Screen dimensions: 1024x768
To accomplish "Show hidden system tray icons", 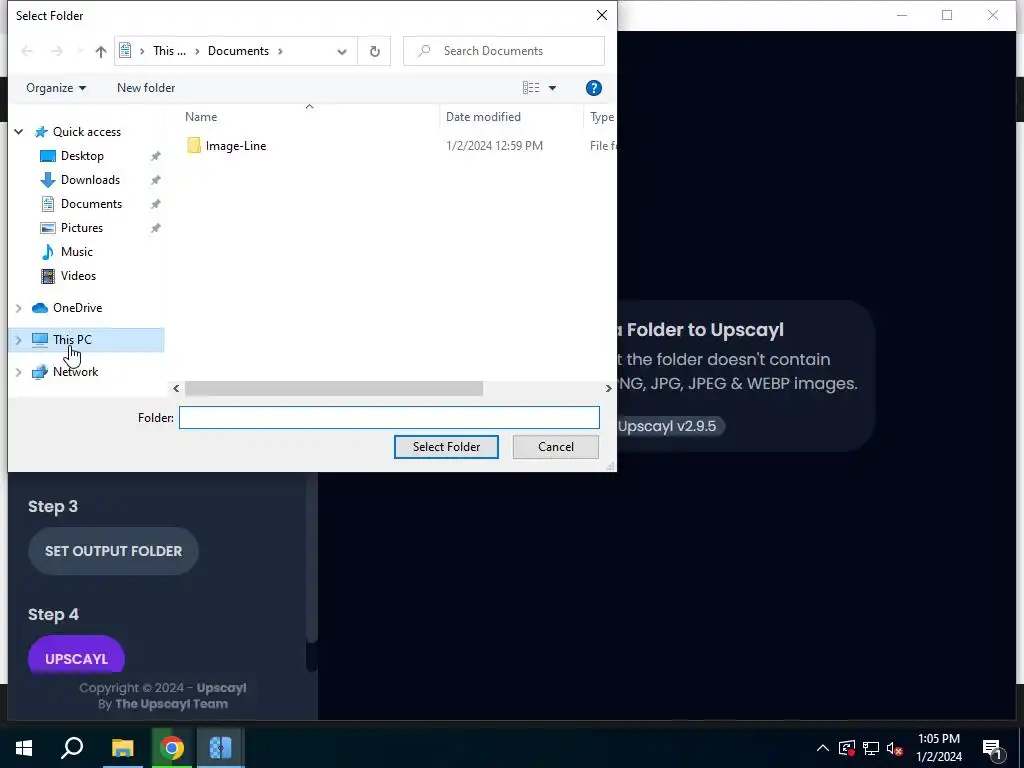I will tap(822, 748).
